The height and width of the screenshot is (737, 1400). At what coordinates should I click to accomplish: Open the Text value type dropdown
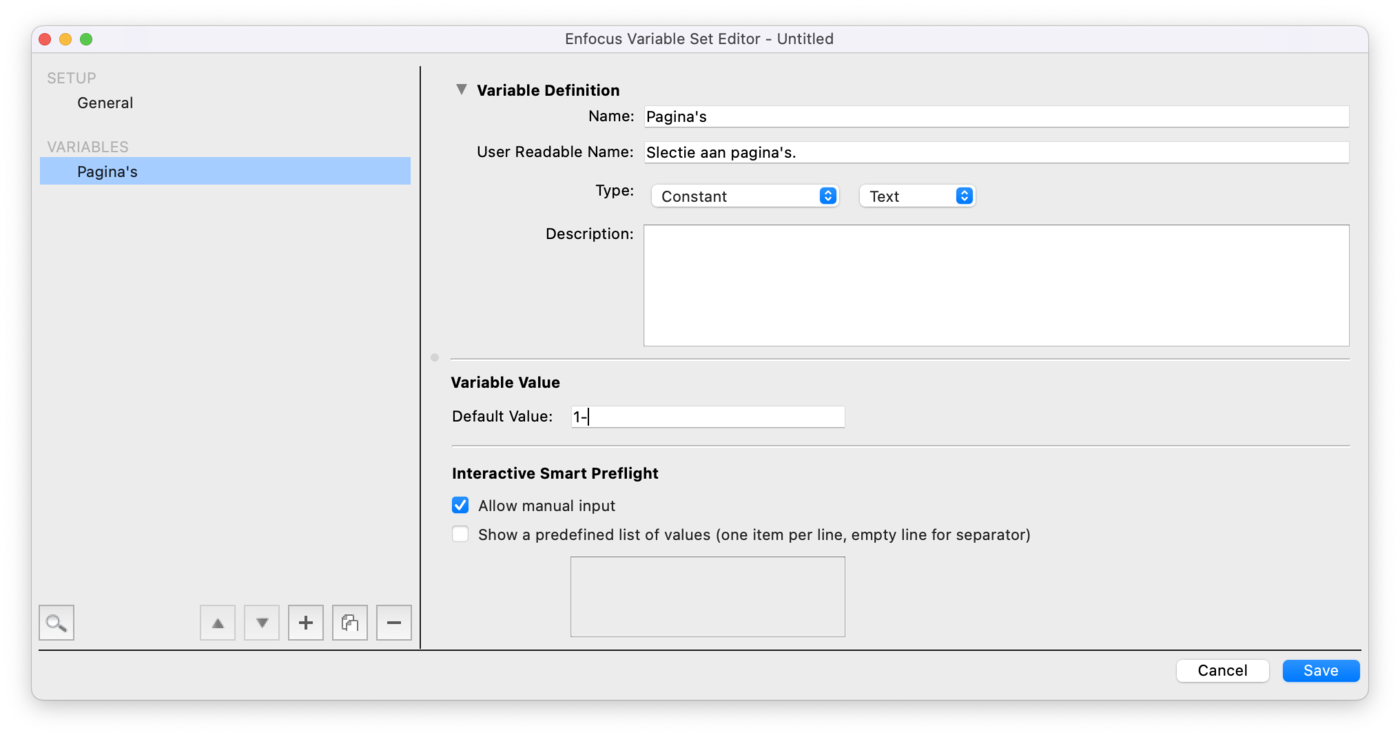917,196
